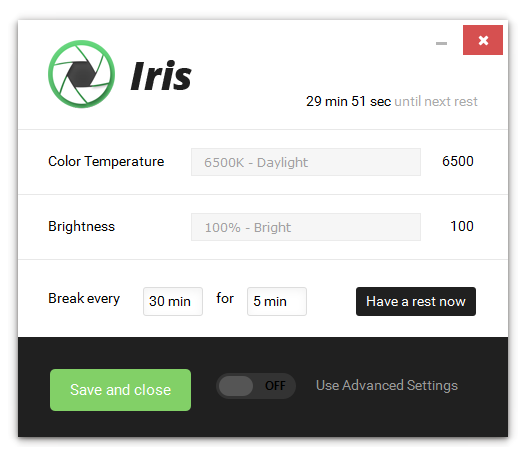Click the Brightness label
Viewport: 526px width, 460px height.
pos(82,226)
